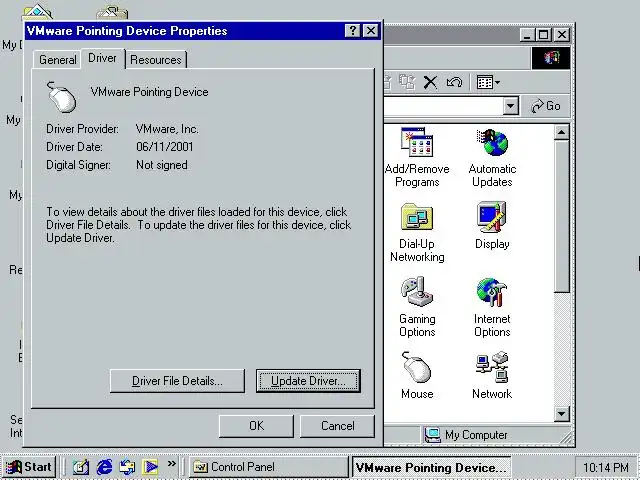The height and width of the screenshot is (480, 640).
Task: Click the My Computer status bar entry
Action: pyautogui.click(x=466, y=435)
